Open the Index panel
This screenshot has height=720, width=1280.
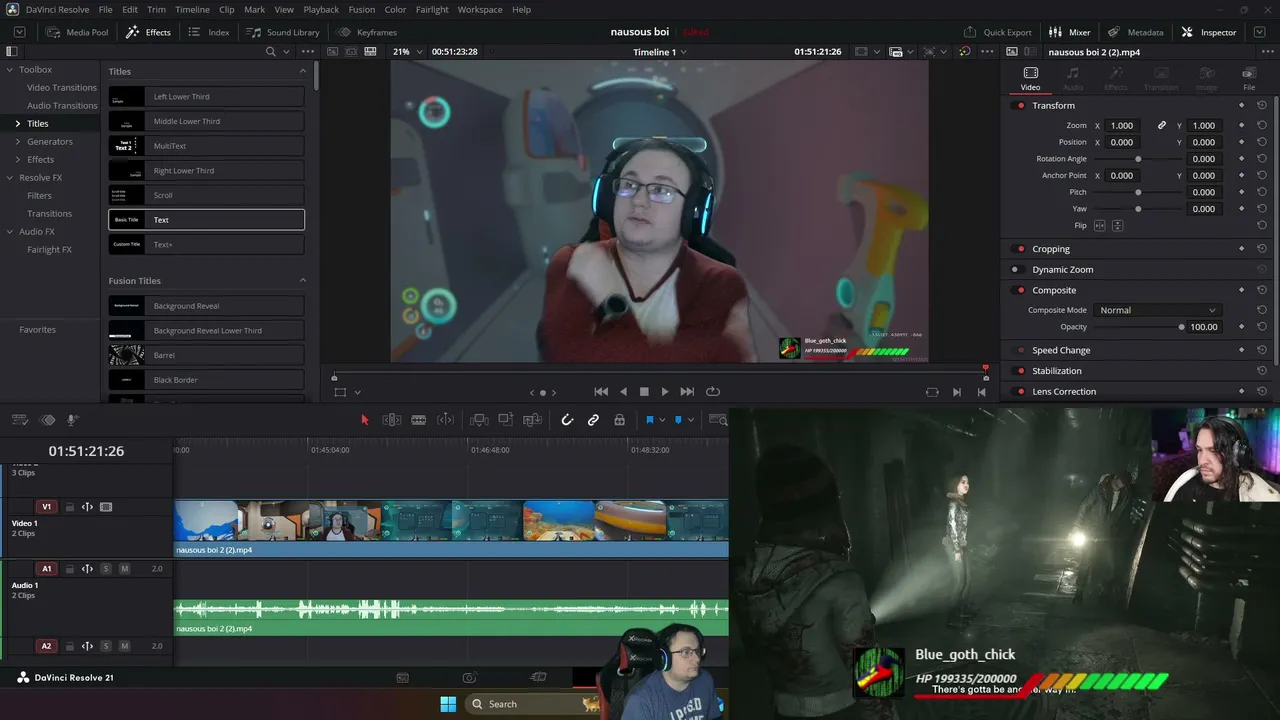[209, 32]
